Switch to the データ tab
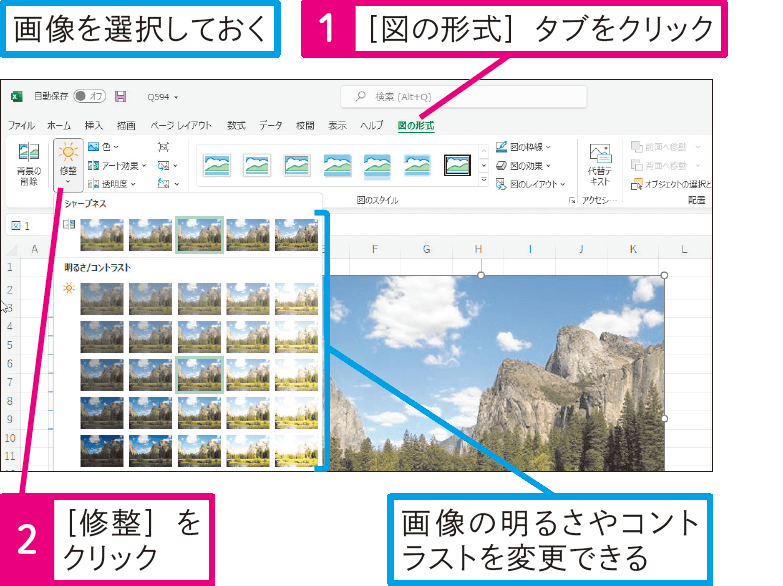 pos(271,125)
